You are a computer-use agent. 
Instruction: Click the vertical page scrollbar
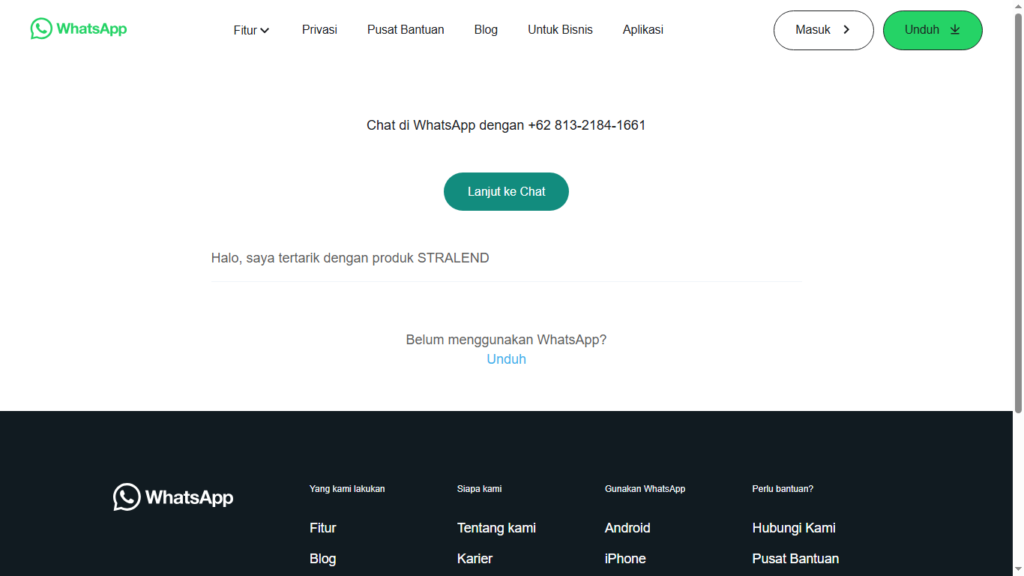click(1018, 212)
